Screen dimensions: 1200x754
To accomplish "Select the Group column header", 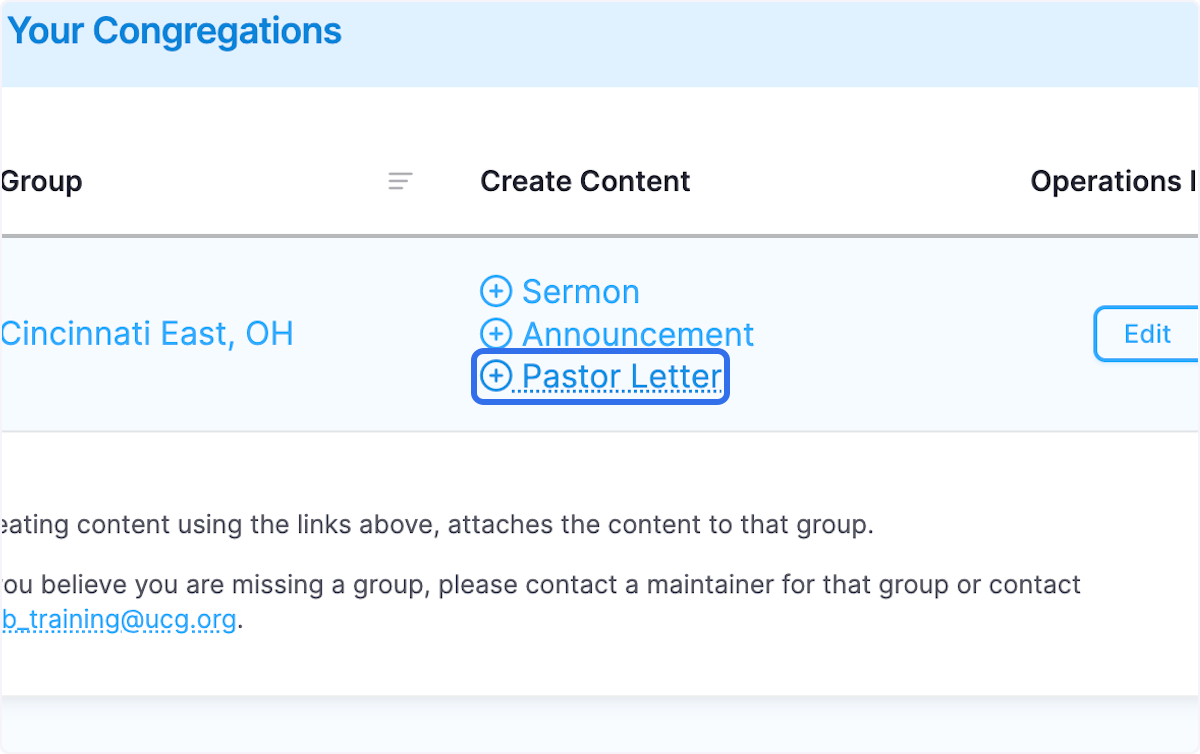I will click(41, 181).
